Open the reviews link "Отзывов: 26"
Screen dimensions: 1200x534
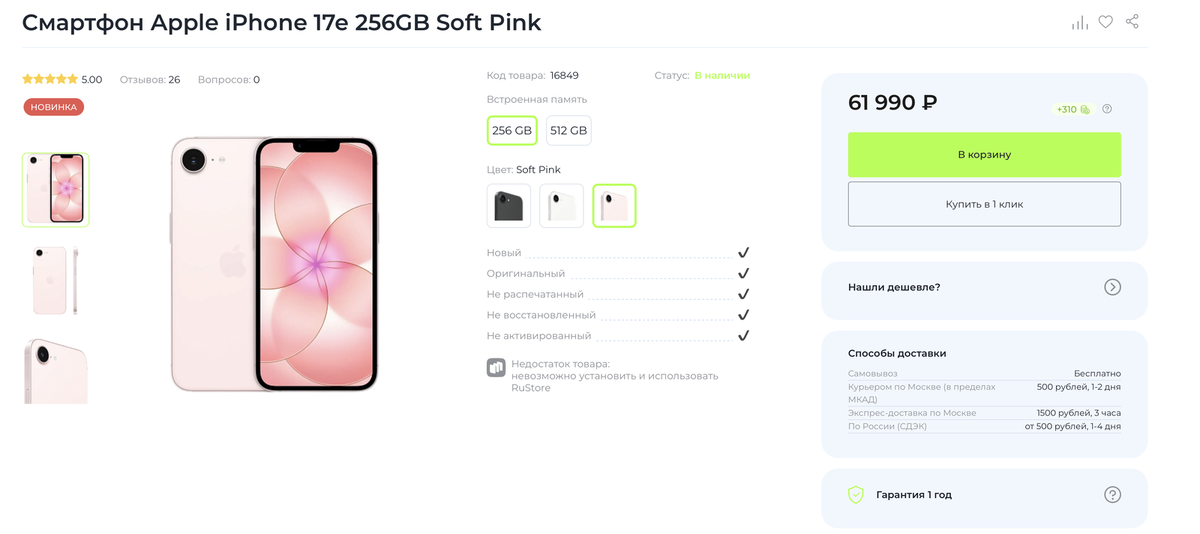click(x=150, y=80)
